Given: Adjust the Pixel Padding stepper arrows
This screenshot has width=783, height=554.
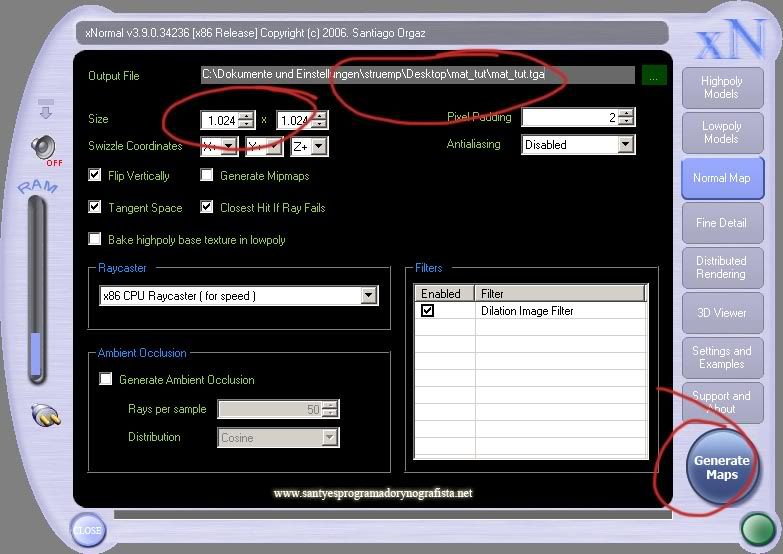Looking at the screenshot, I should [x=626, y=117].
